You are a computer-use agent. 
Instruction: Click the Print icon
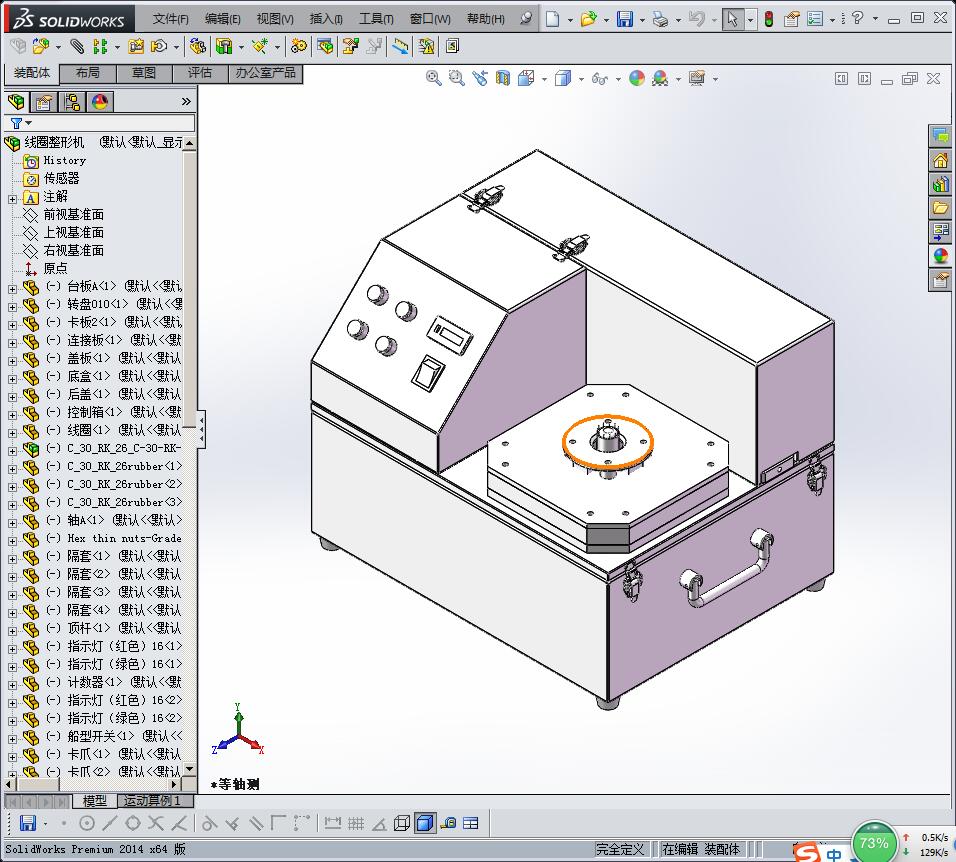660,19
